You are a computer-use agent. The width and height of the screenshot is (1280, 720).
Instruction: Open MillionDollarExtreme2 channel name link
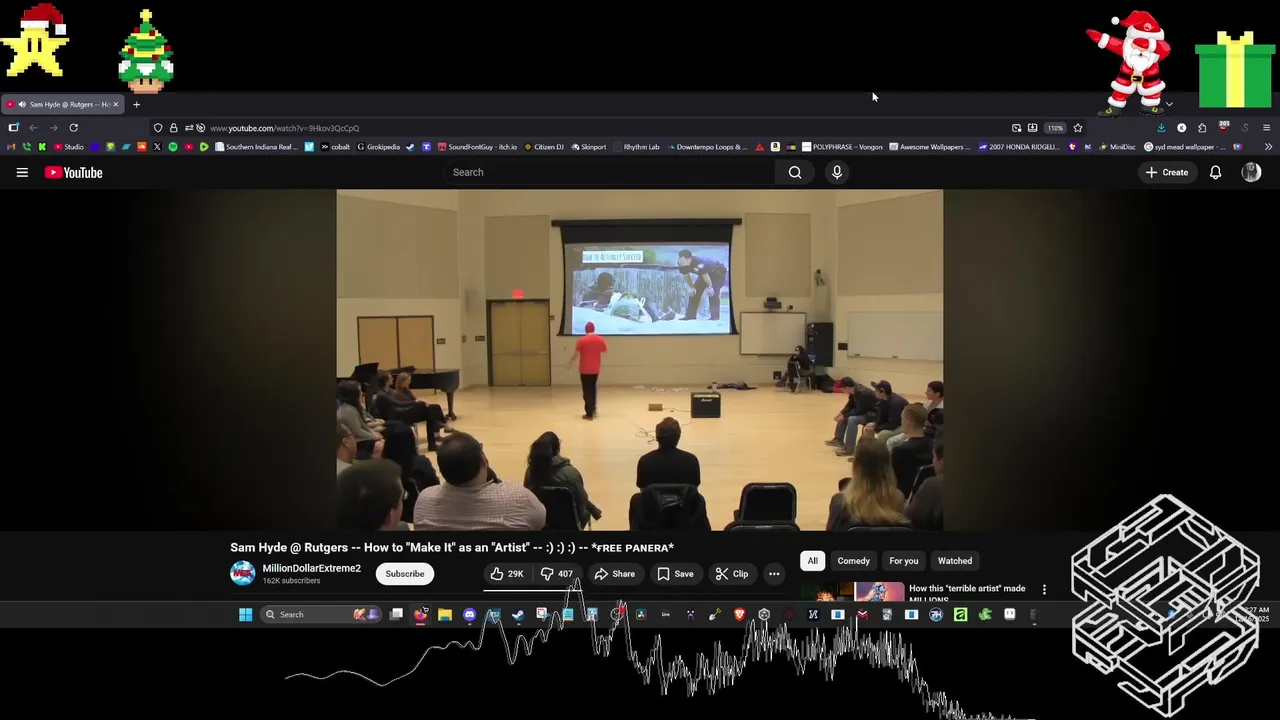(x=311, y=568)
